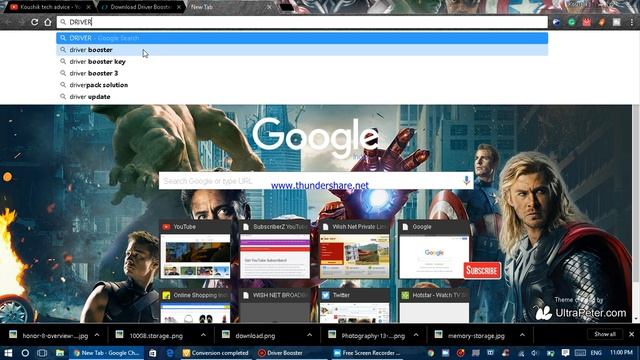Open the Chrome home page

[48, 22]
